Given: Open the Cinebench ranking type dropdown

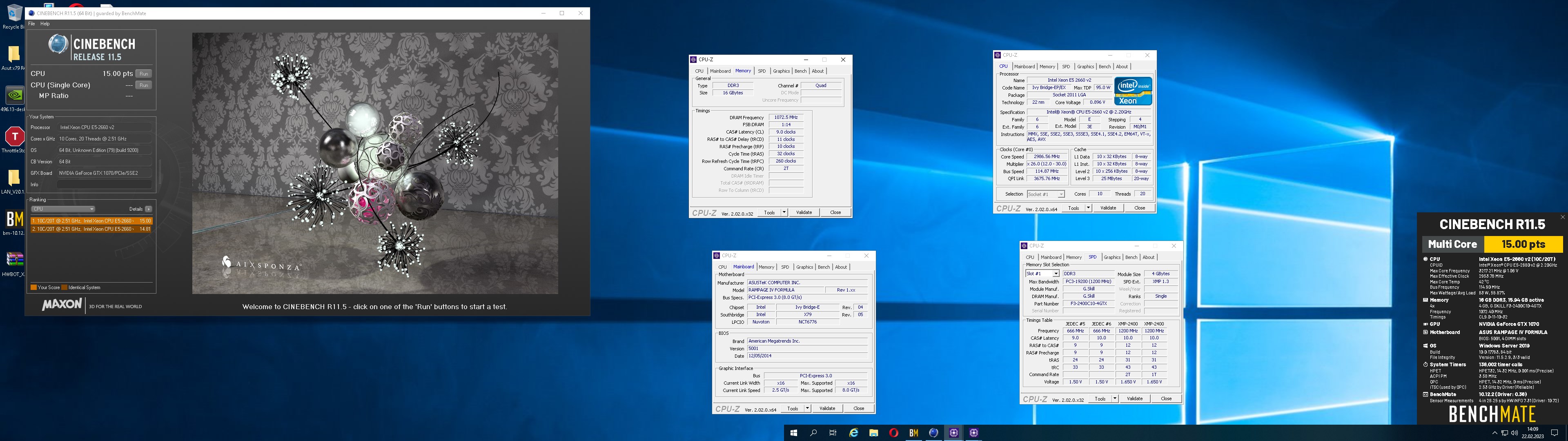Looking at the screenshot, I should (63, 209).
